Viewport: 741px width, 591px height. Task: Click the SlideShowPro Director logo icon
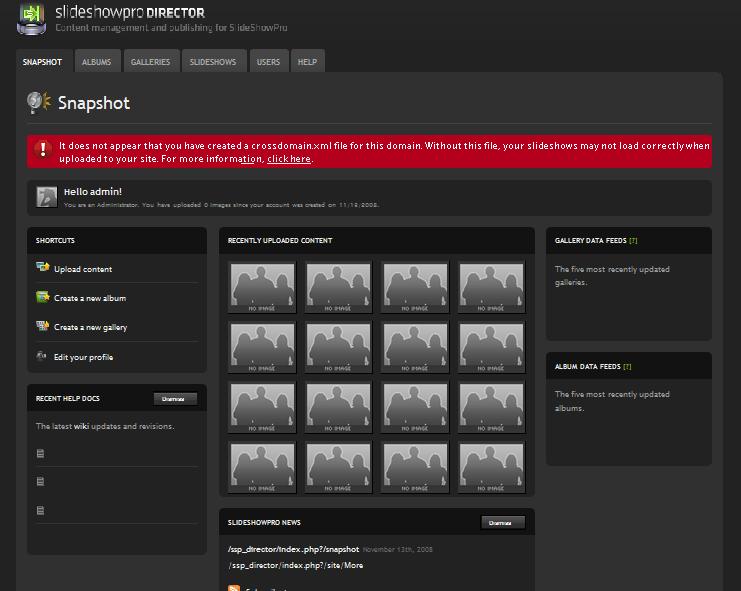[31, 19]
